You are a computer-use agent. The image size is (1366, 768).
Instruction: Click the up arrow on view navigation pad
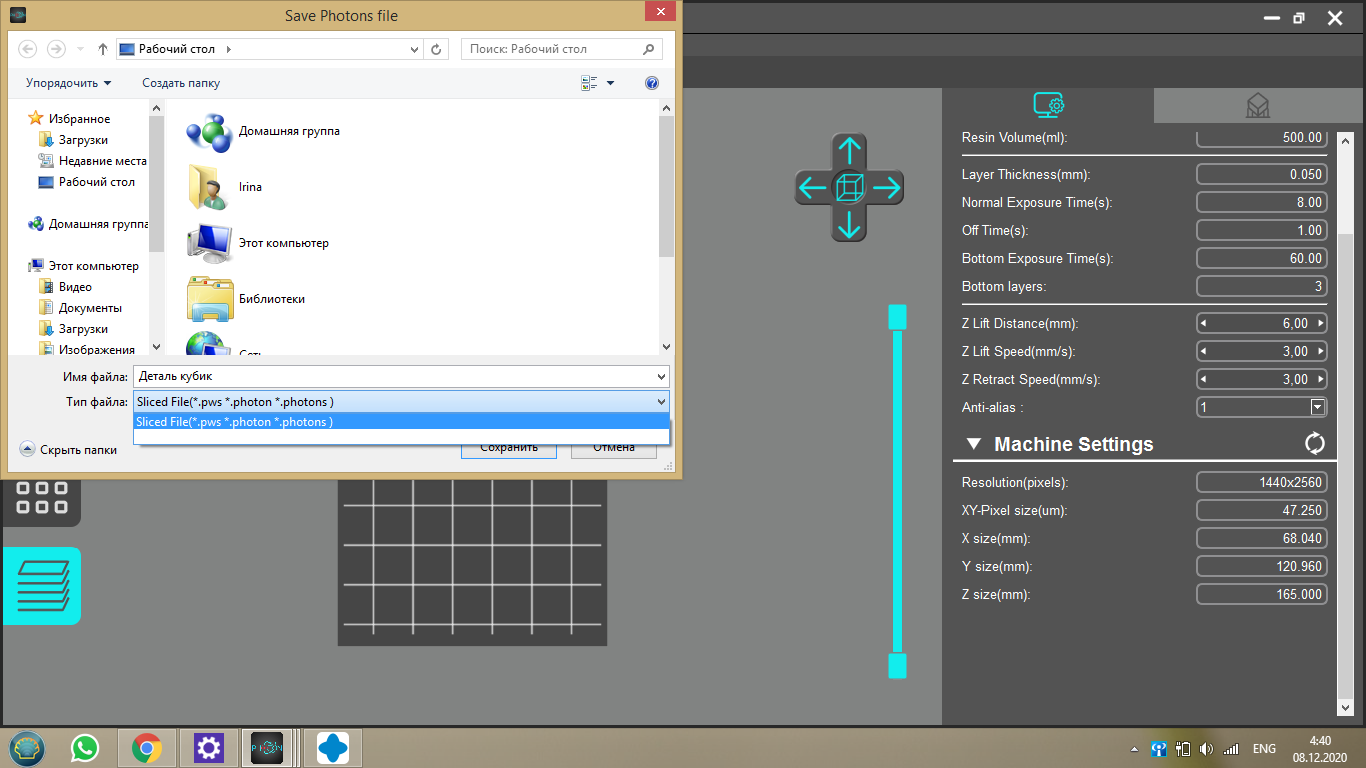pyautogui.click(x=849, y=152)
